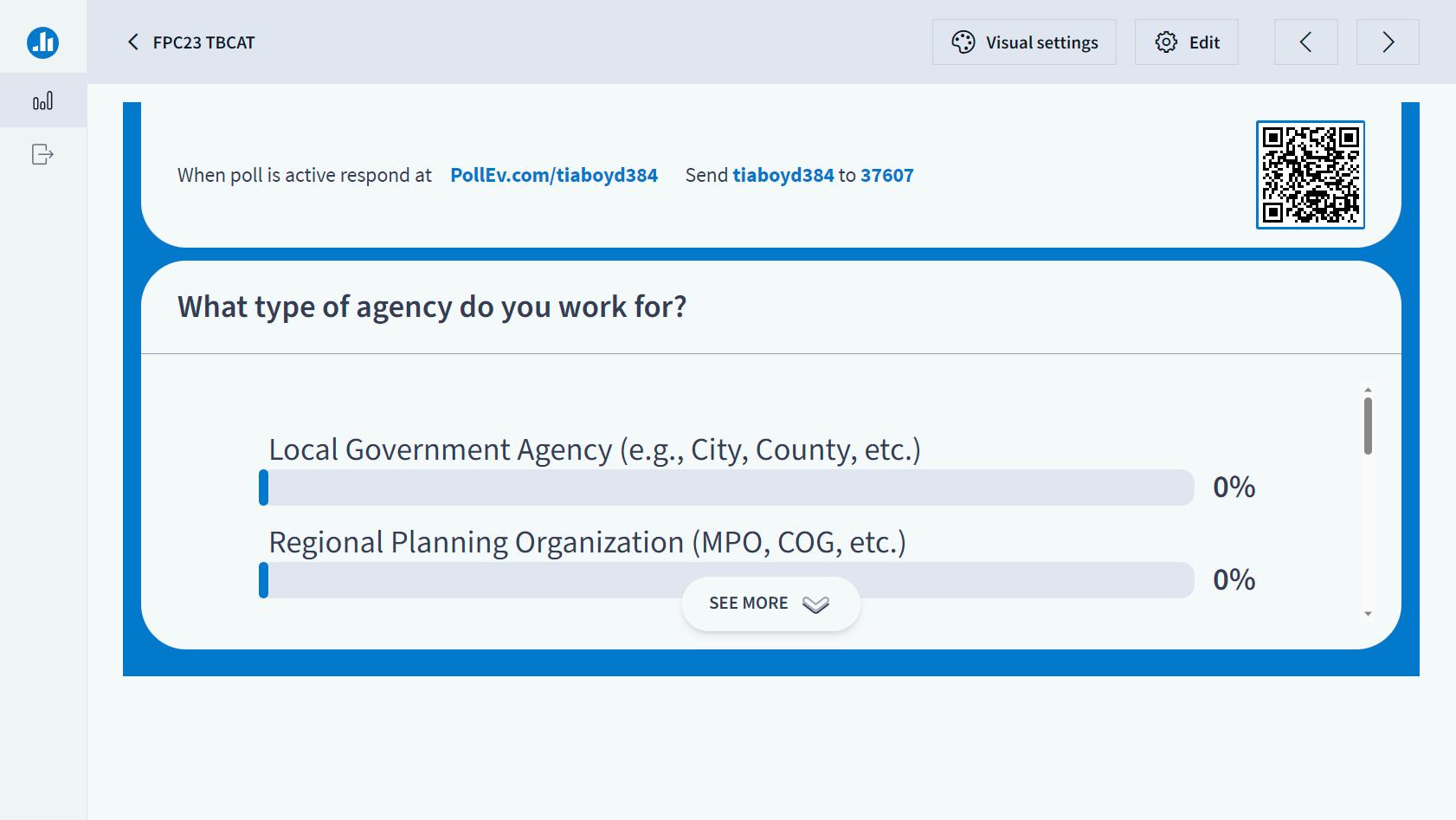Go to next activity arrow
The width and height of the screenshot is (1456, 820).
click(1388, 42)
